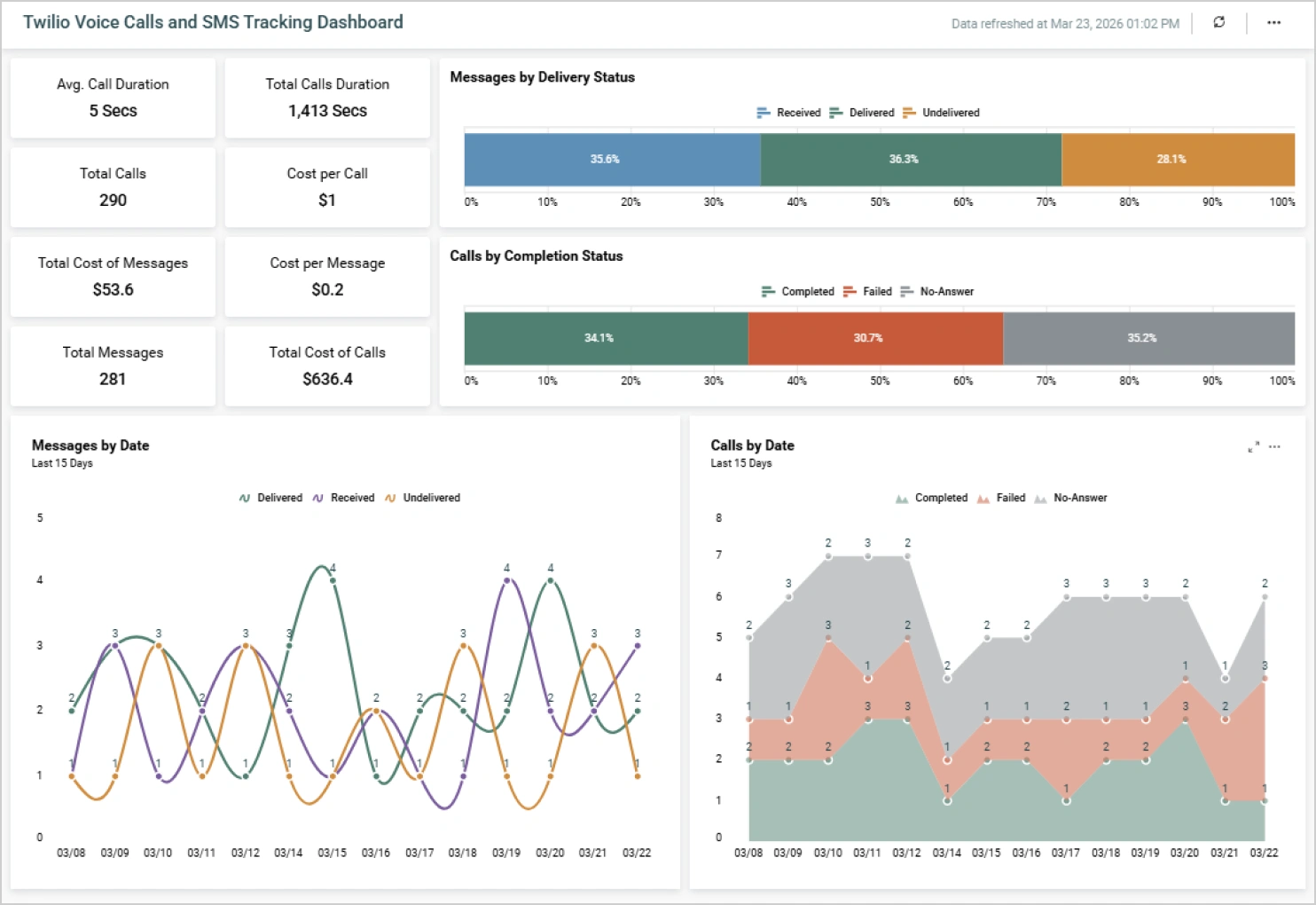Image resolution: width=1316 pixels, height=905 pixels.
Task: Toggle No-Answer series in Calls by Date legend
Action: 1070,498
